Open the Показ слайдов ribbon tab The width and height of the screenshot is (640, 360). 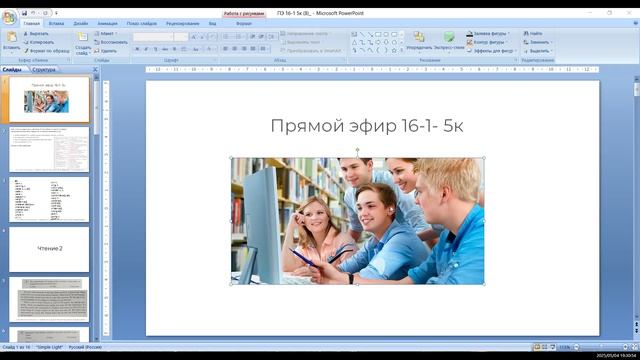[142, 24]
